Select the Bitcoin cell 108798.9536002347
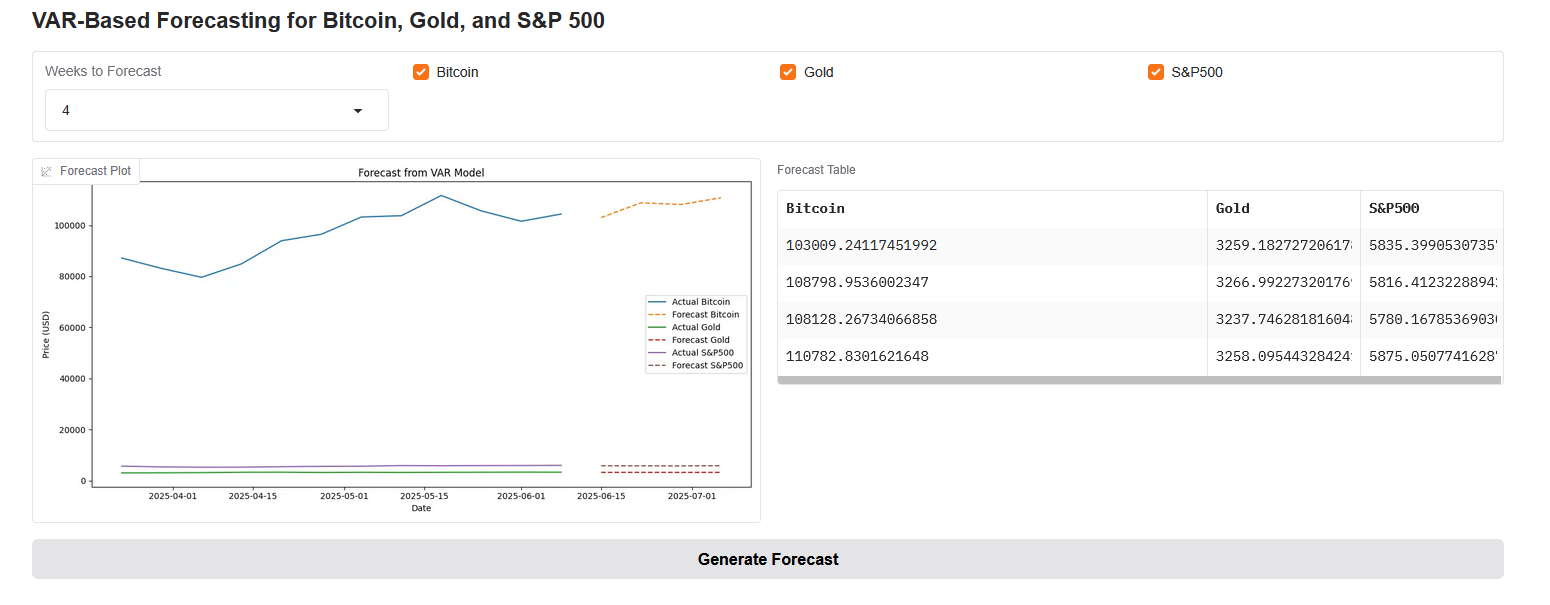Viewport: 1550px width, 605px height. point(858,283)
